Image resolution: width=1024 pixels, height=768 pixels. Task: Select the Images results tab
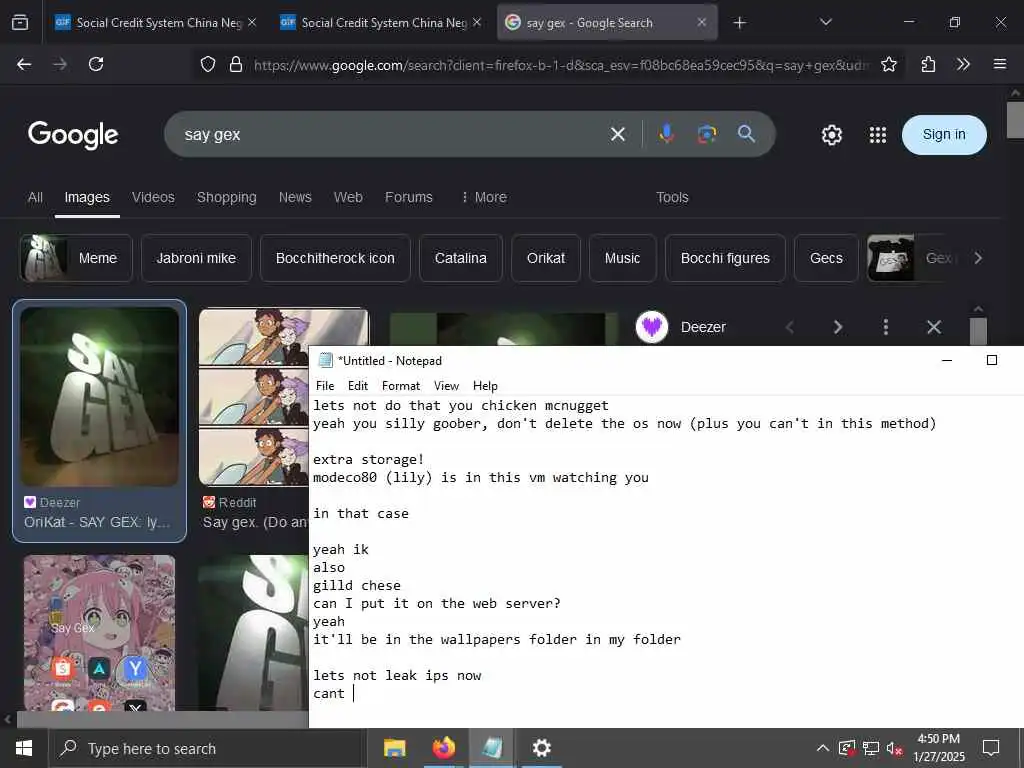(x=87, y=197)
